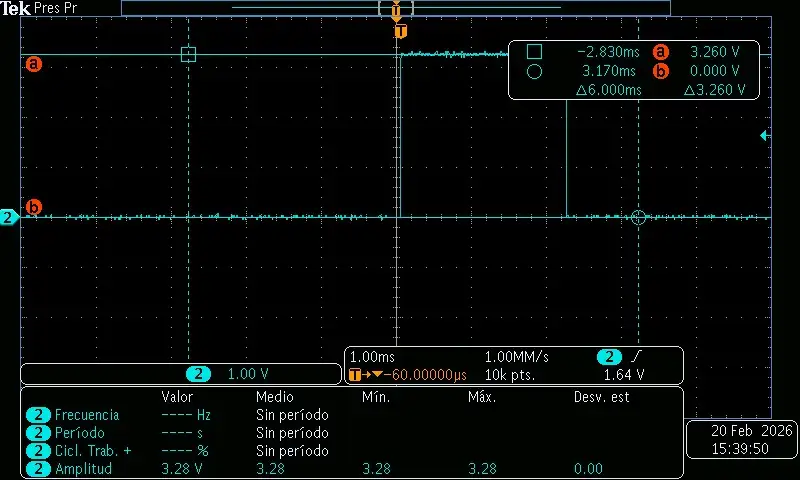Click the Cicl. Trab. + measurement label

pyautogui.click(x=93, y=451)
